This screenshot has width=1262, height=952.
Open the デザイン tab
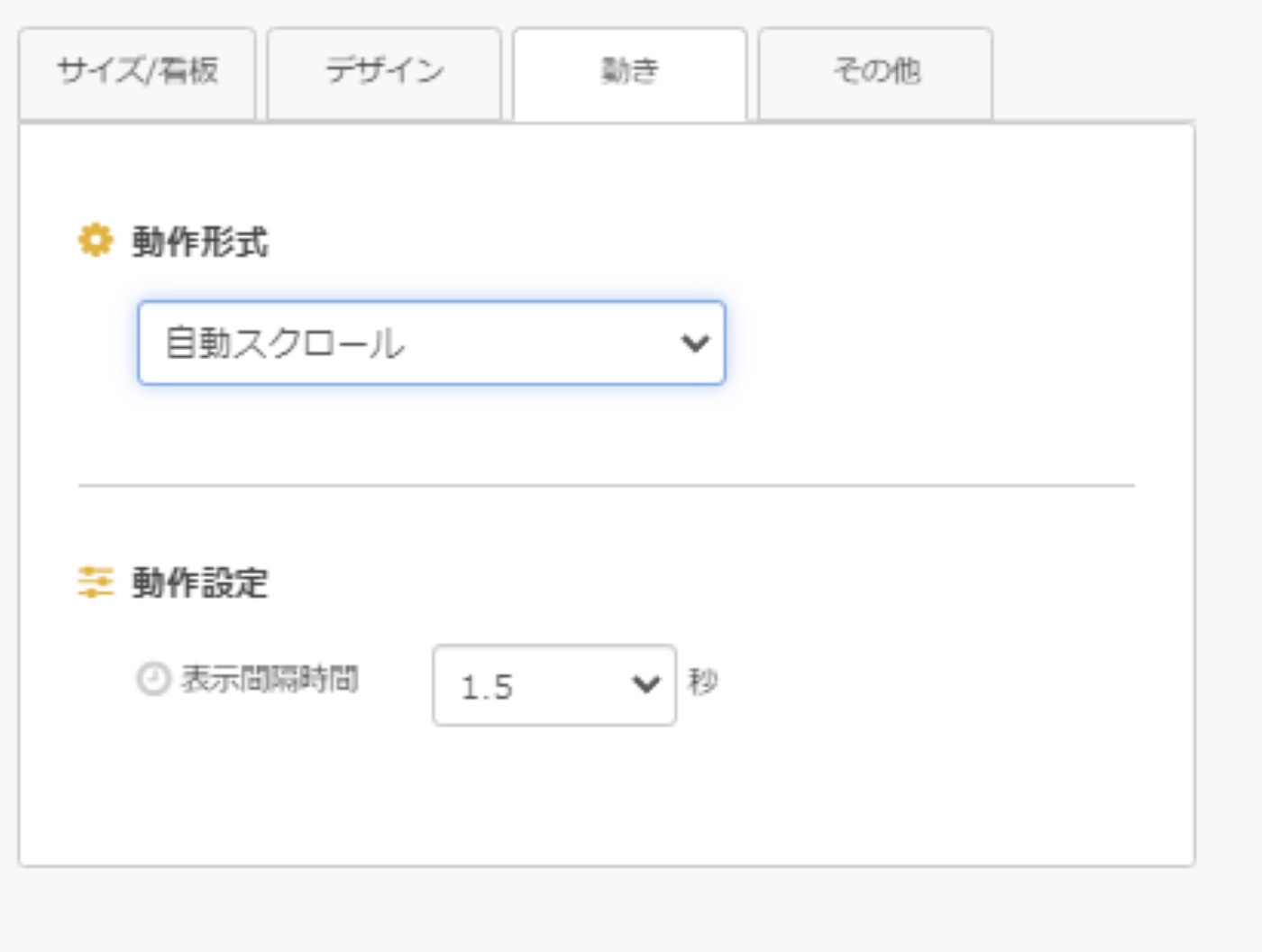(384, 73)
